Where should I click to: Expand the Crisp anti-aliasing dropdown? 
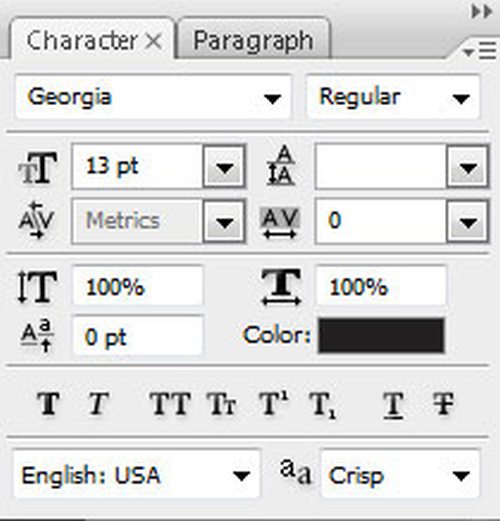click(400, 475)
